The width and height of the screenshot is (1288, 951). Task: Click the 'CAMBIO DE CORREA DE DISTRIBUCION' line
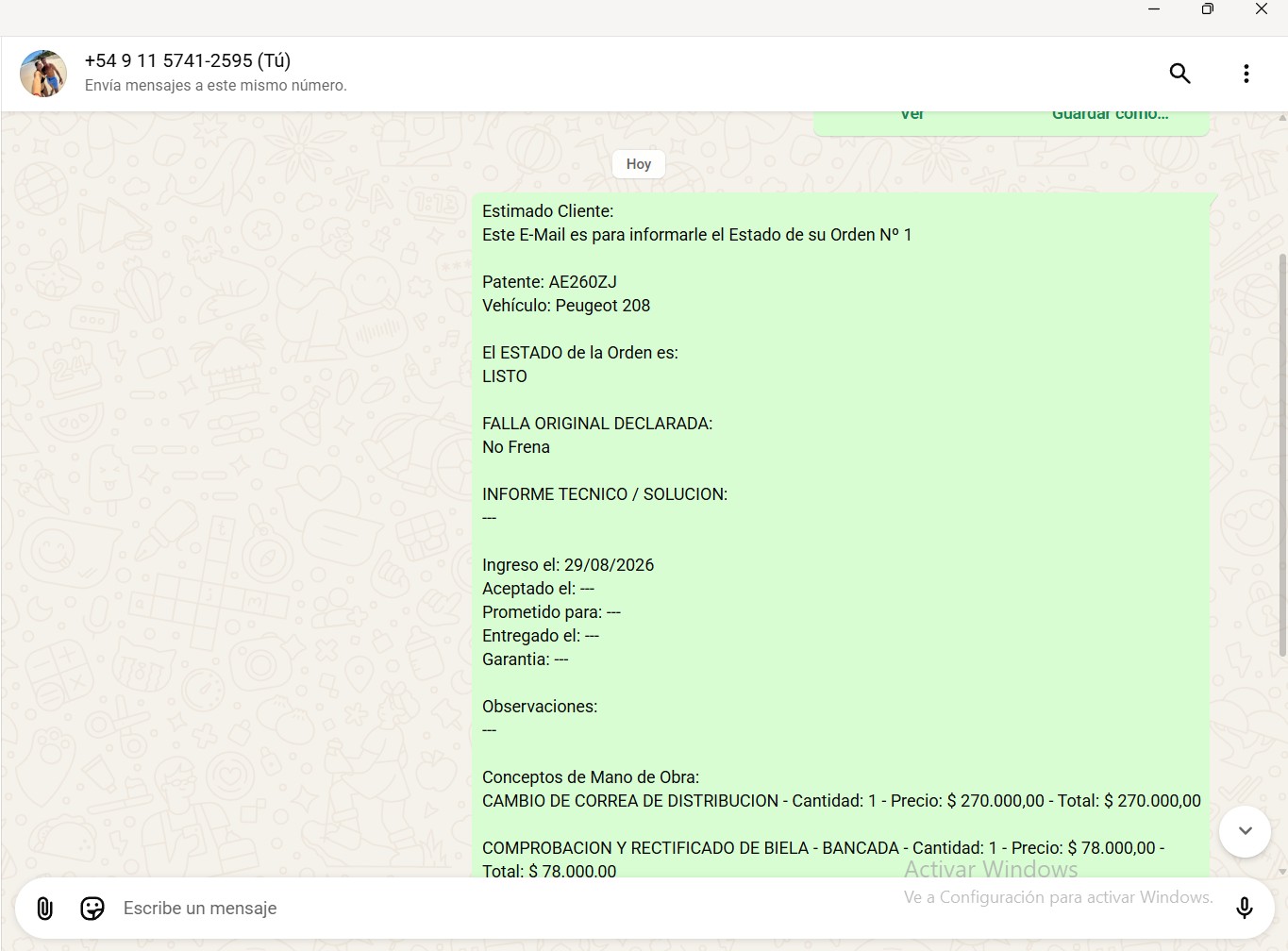(842, 801)
